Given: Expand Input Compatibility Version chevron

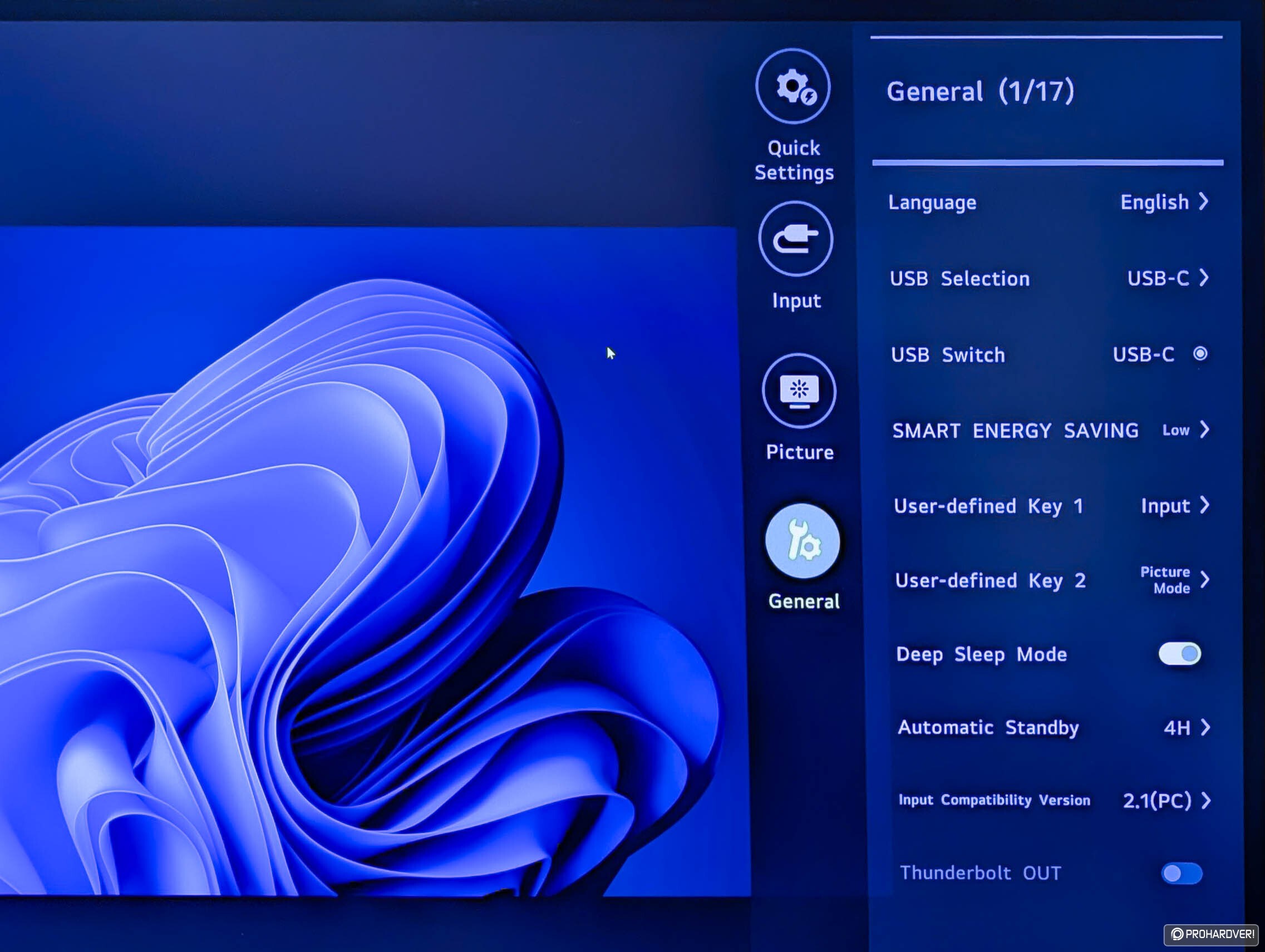Looking at the screenshot, I should [x=1206, y=801].
